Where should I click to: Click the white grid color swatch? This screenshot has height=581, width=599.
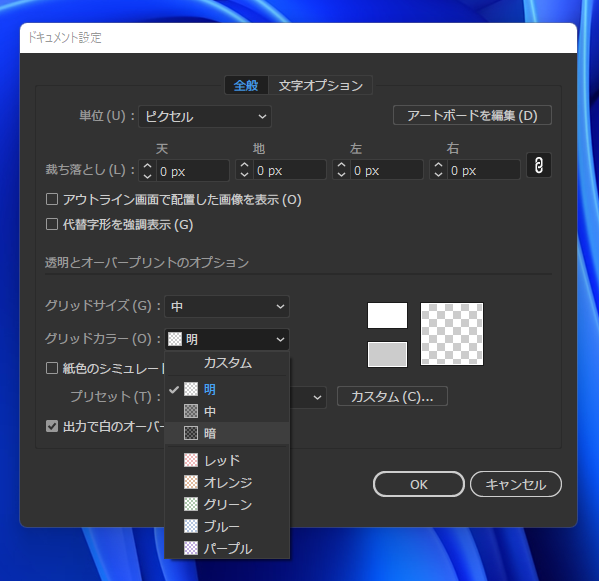click(387, 316)
